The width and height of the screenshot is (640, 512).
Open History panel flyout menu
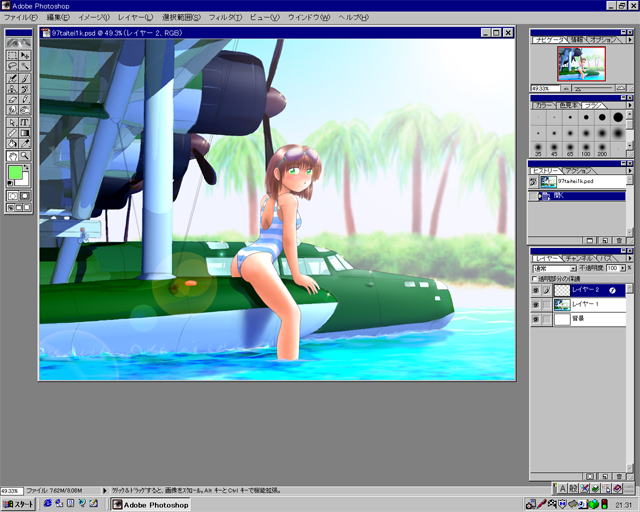pyautogui.click(x=629, y=171)
